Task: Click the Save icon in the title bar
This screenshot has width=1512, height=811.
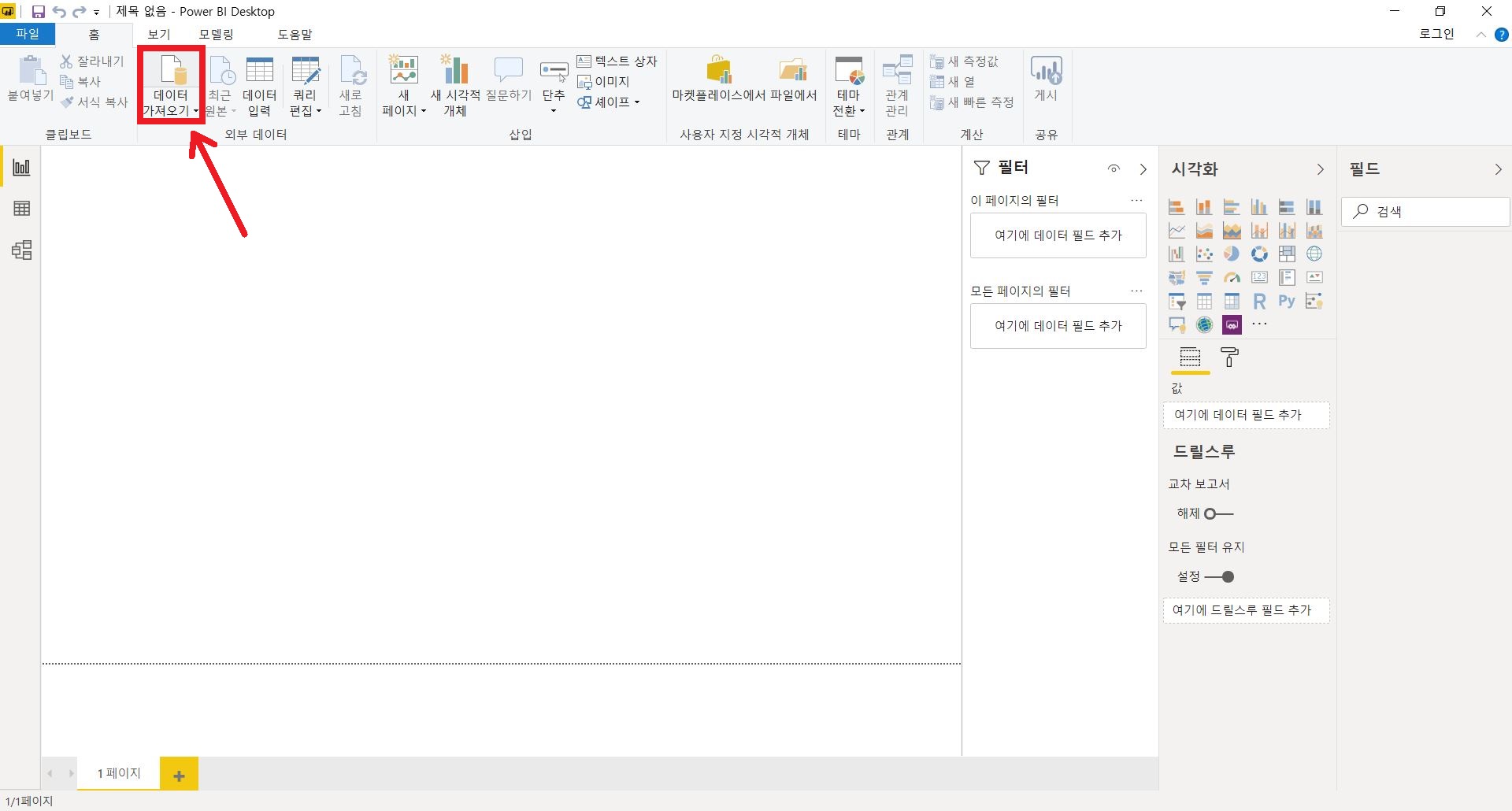Action: [x=38, y=12]
